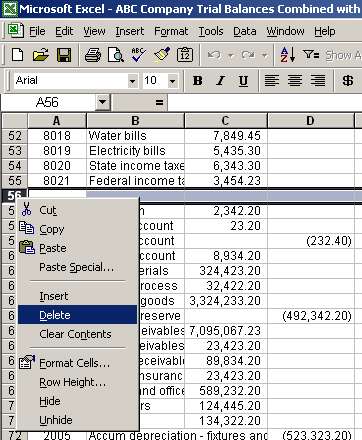Toggle Center alignment

(295, 80)
